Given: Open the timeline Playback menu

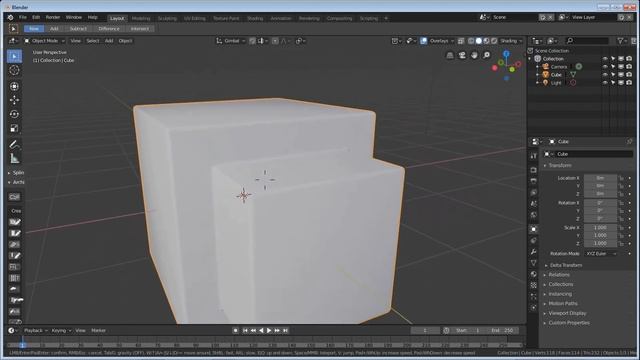Looking at the screenshot, I should [x=35, y=331].
